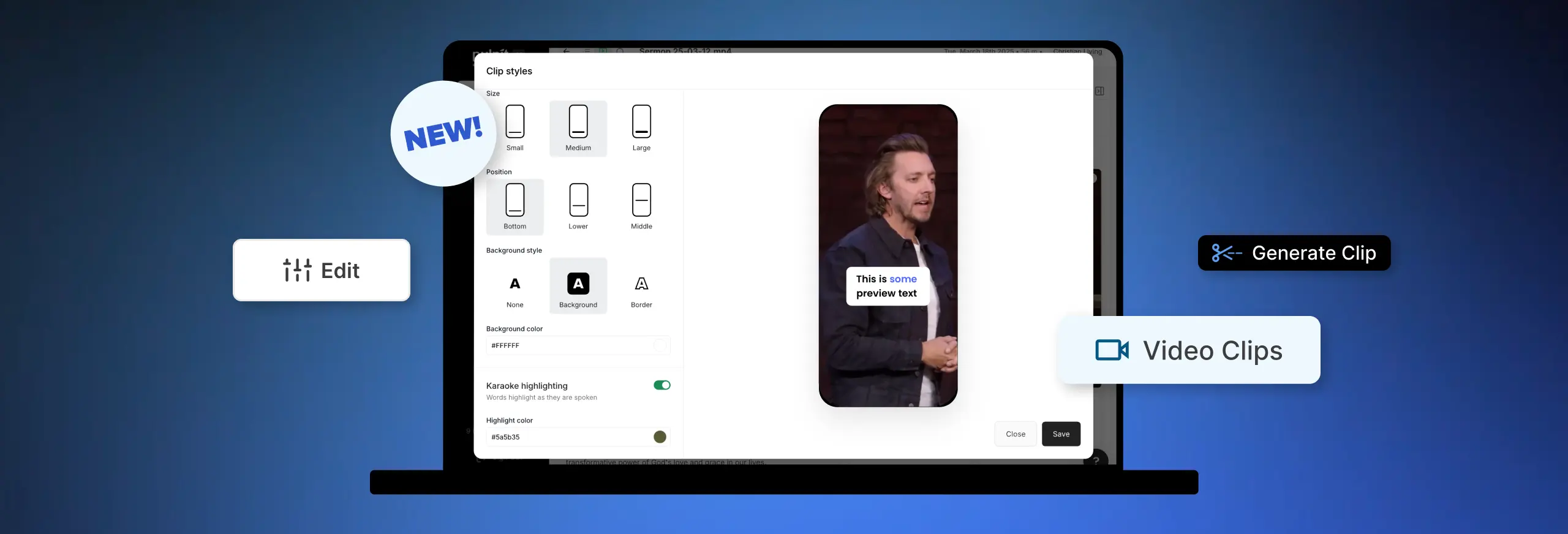Open the white background color swatch
Screen dimensions: 1568x534
point(660,345)
